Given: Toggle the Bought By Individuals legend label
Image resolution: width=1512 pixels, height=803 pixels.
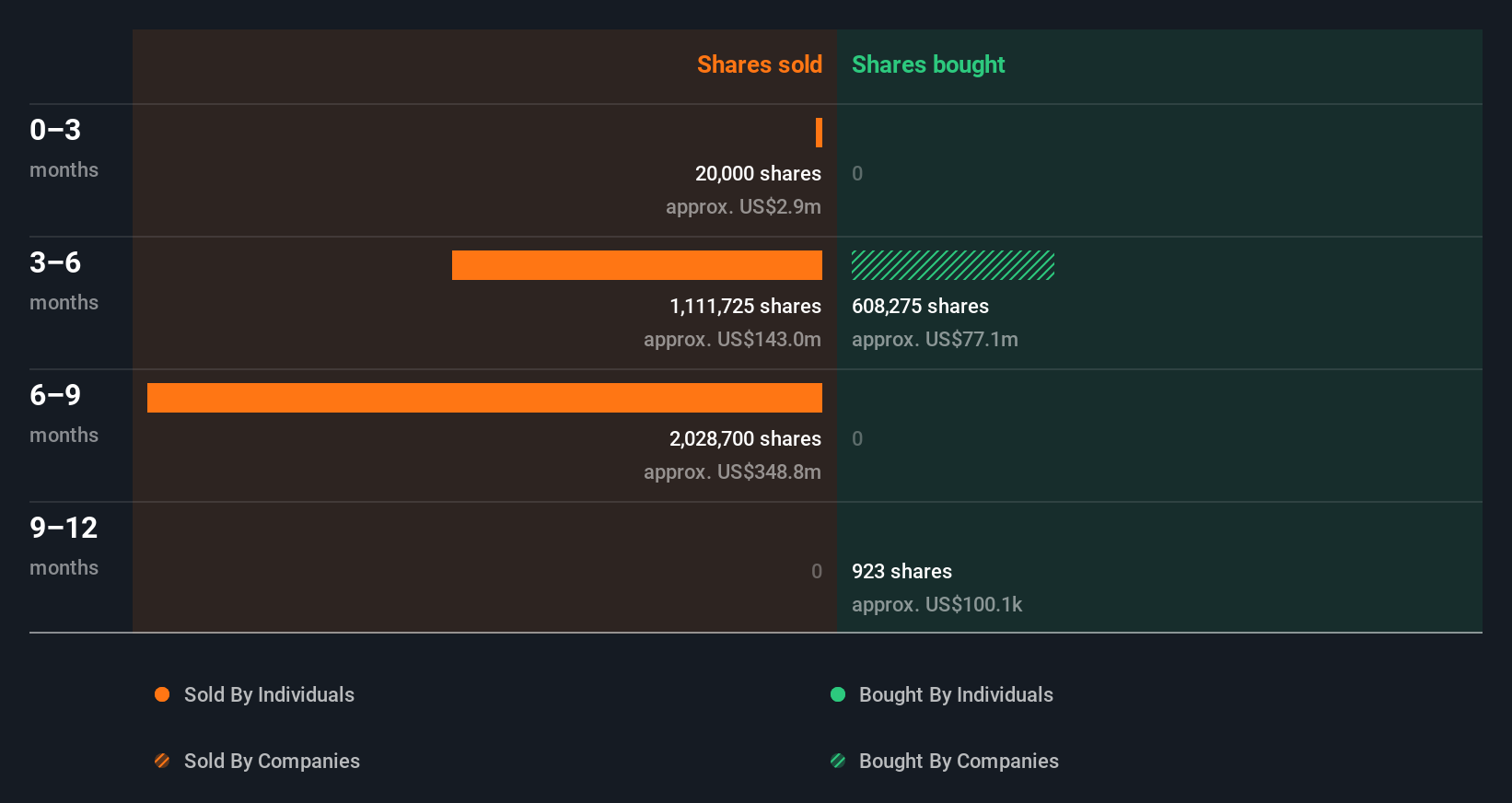Looking at the screenshot, I should pyautogui.click(x=956, y=694).
